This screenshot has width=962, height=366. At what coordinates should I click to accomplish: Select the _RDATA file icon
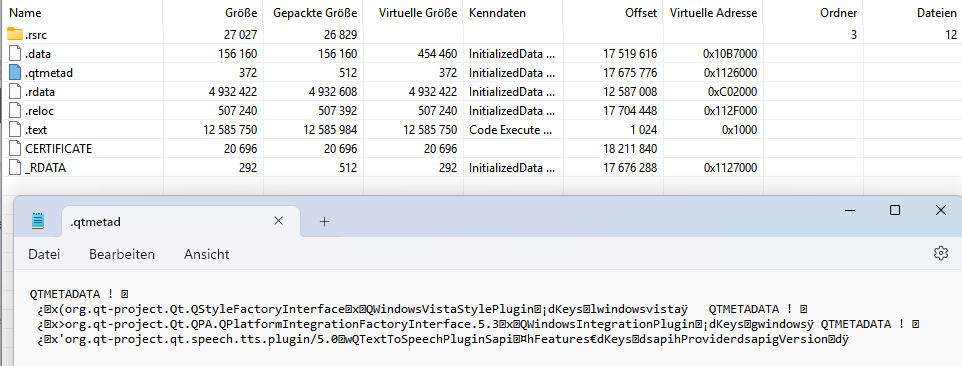coord(15,168)
